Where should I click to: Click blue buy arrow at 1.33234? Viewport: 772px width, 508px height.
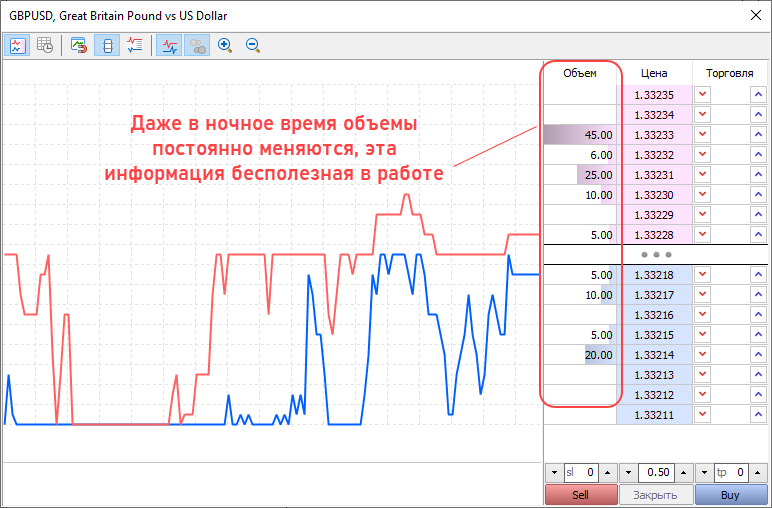[758, 115]
